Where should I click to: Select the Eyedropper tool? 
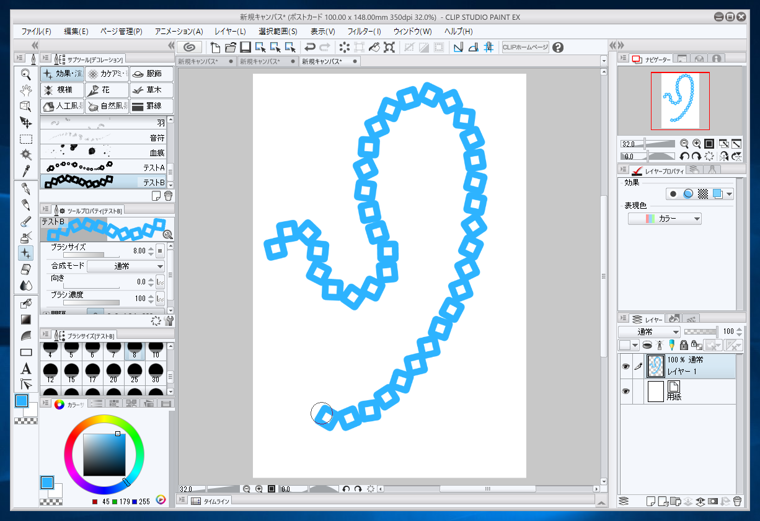click(26, 171)
